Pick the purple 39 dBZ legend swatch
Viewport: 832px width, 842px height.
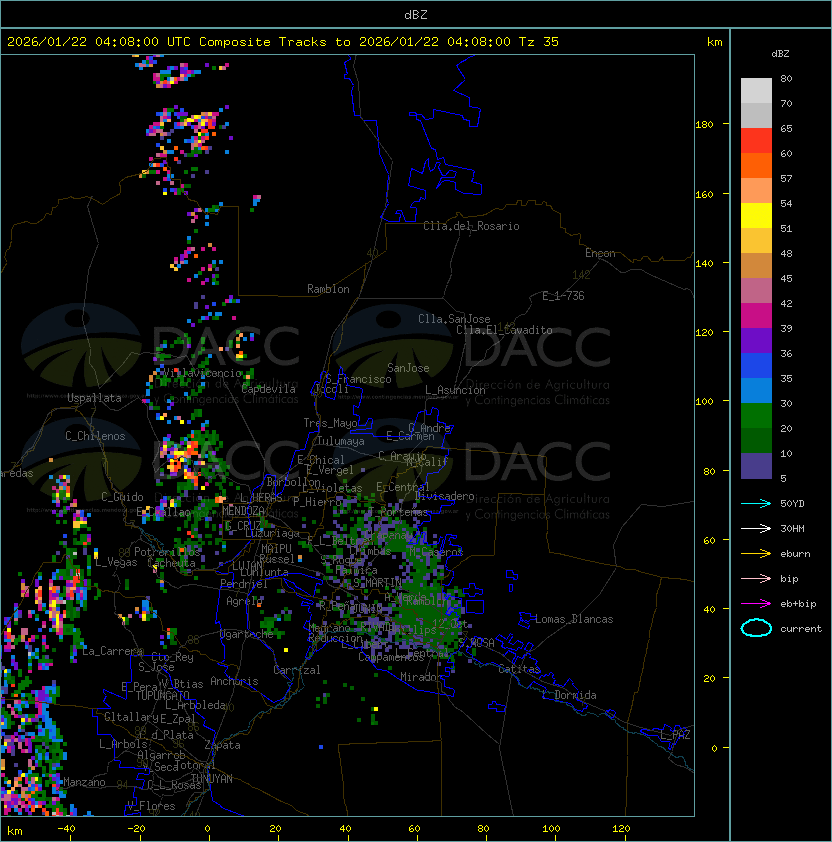[756, 340]
